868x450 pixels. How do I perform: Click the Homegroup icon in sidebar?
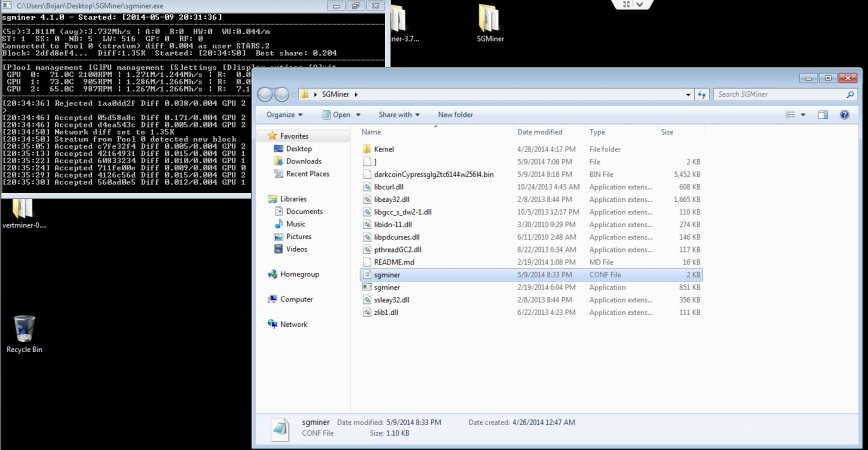(272, 274)
